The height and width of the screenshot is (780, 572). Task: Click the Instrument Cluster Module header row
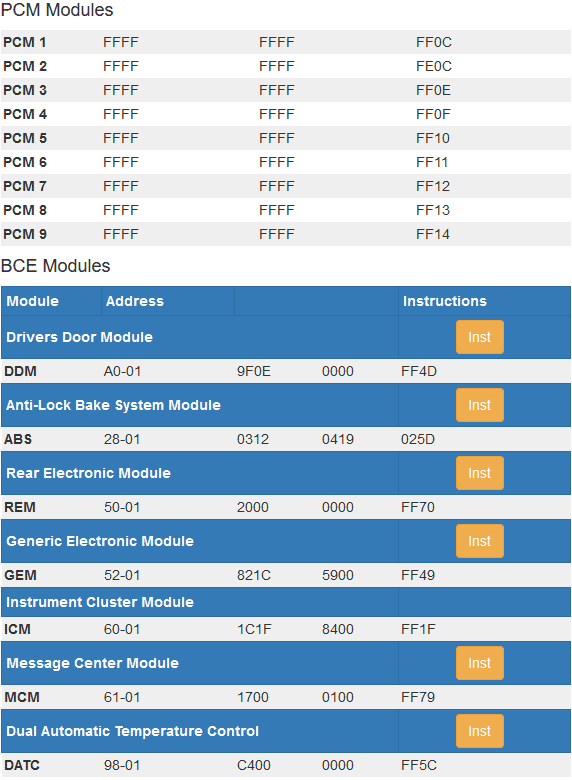click(286, 602)
